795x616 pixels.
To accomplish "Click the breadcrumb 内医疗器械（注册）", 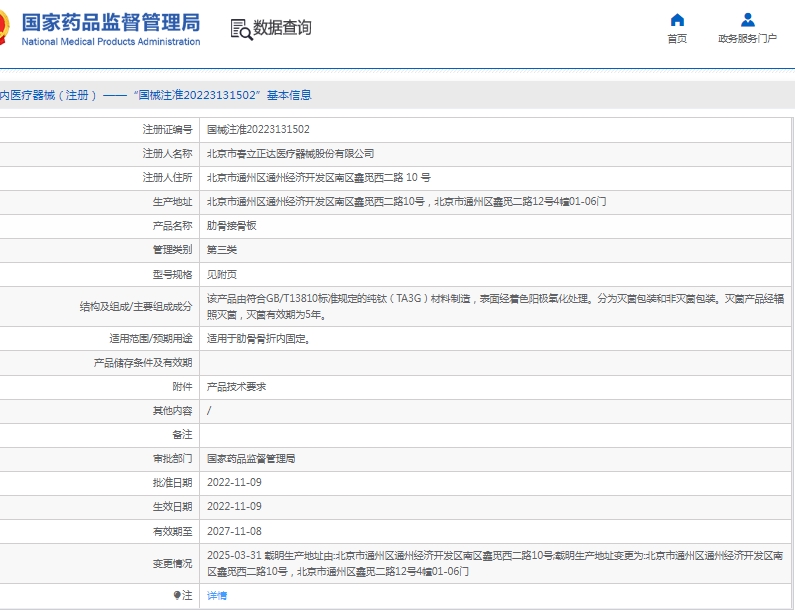I will click(48, 95).
